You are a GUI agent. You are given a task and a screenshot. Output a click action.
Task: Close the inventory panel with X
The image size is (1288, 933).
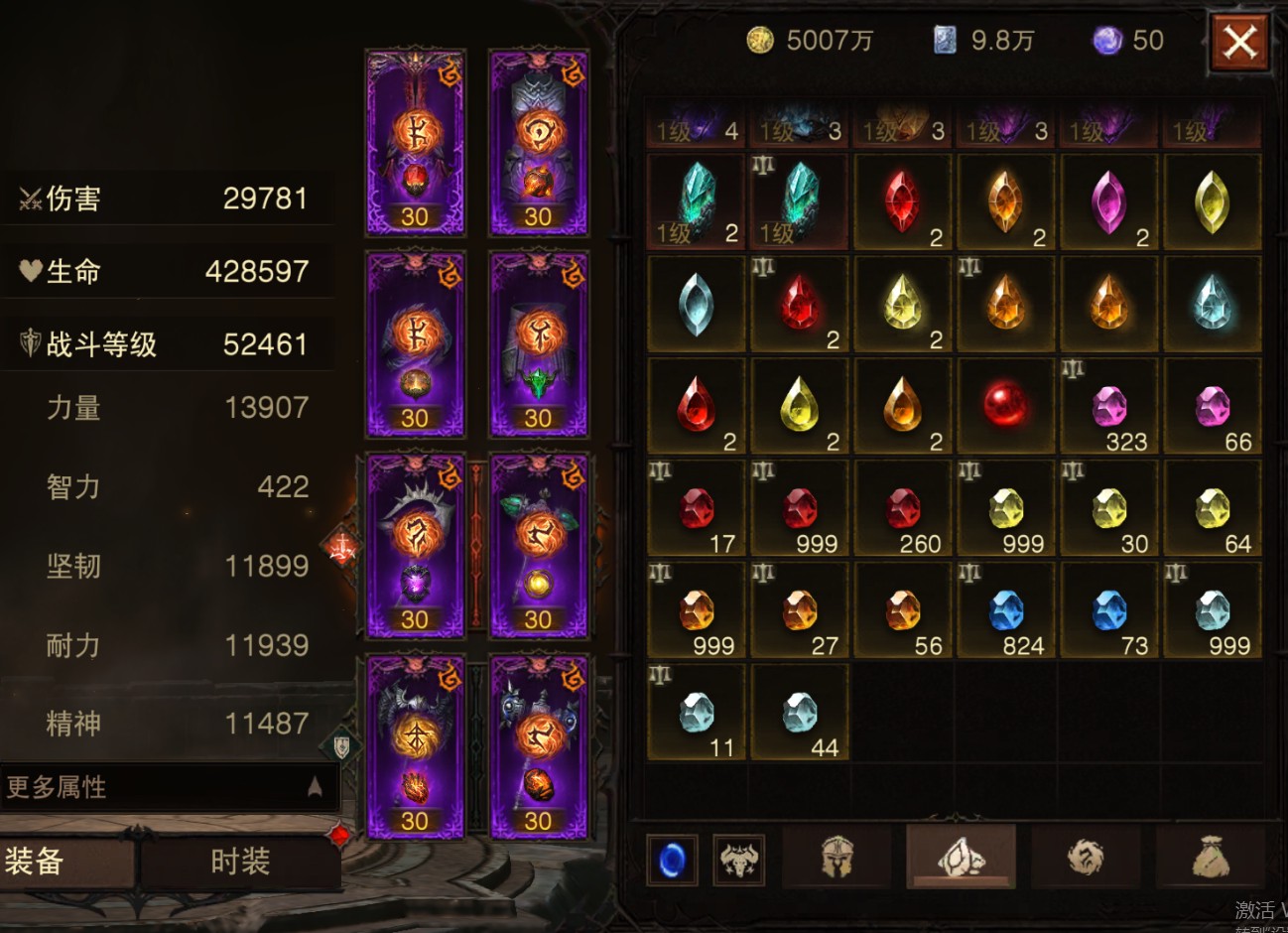pos(1240,43)
